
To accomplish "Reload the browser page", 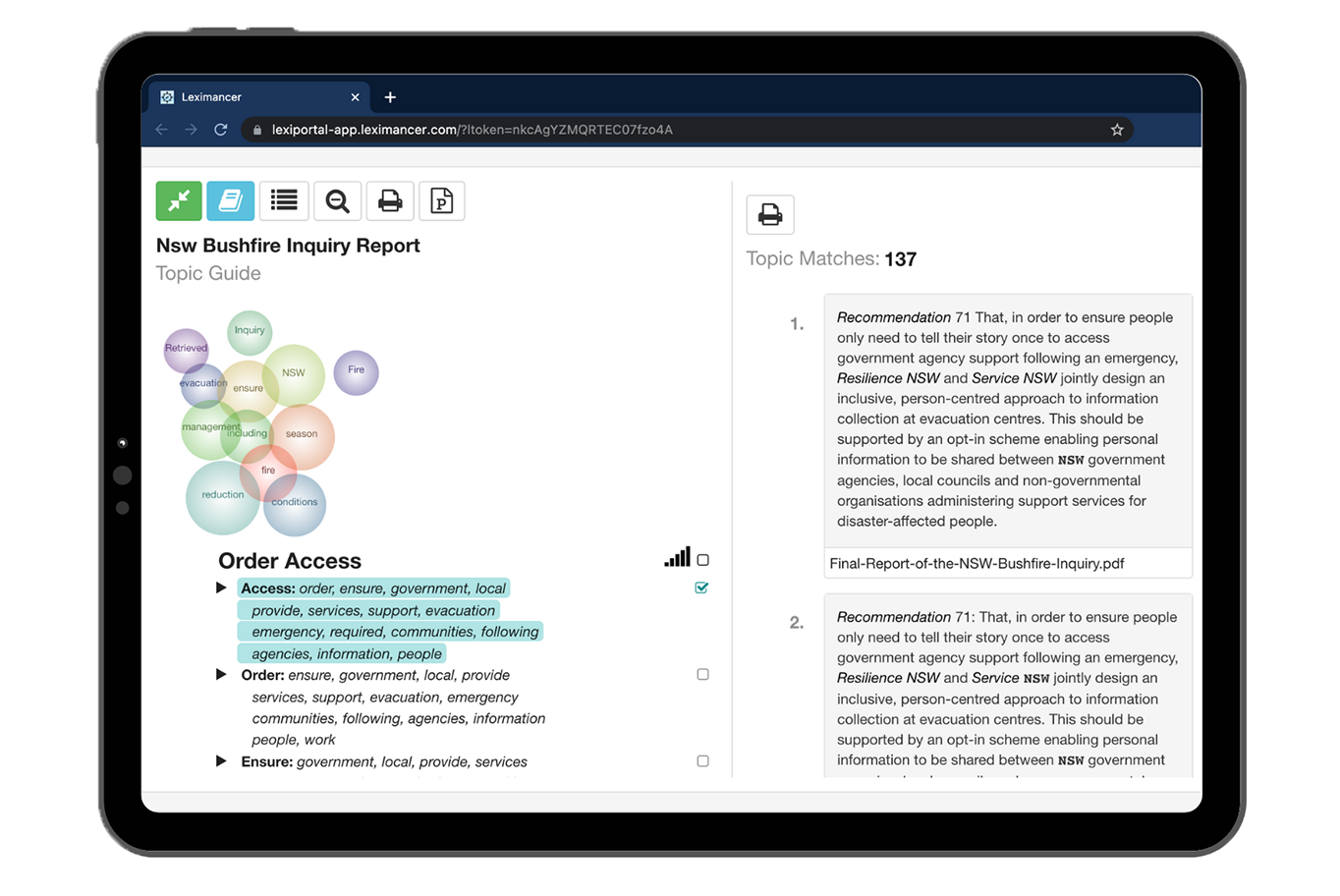I will pyautogui.click(x=221, y=130).
